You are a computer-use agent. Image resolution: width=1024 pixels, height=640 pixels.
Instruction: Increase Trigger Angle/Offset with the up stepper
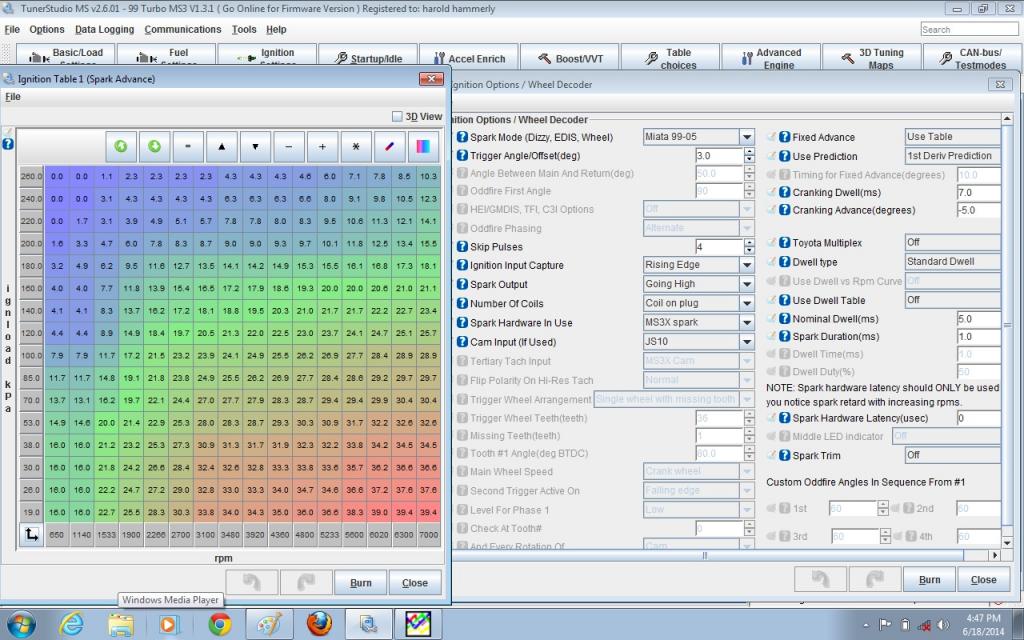[749, 152]
